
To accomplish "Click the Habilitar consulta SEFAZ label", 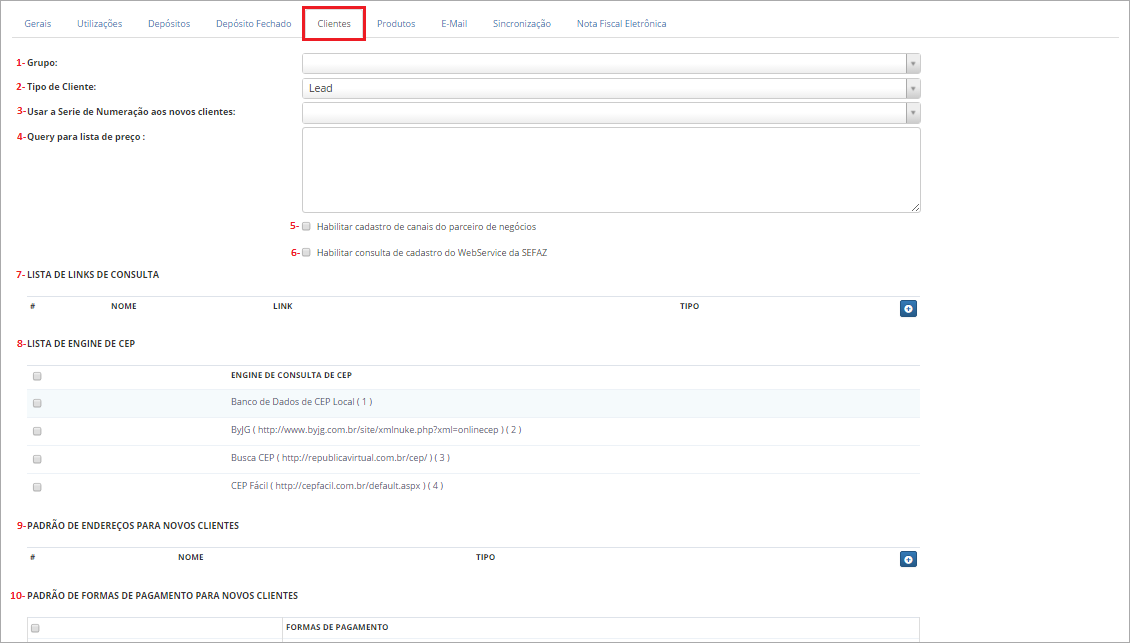I will (x=432, y=252).
